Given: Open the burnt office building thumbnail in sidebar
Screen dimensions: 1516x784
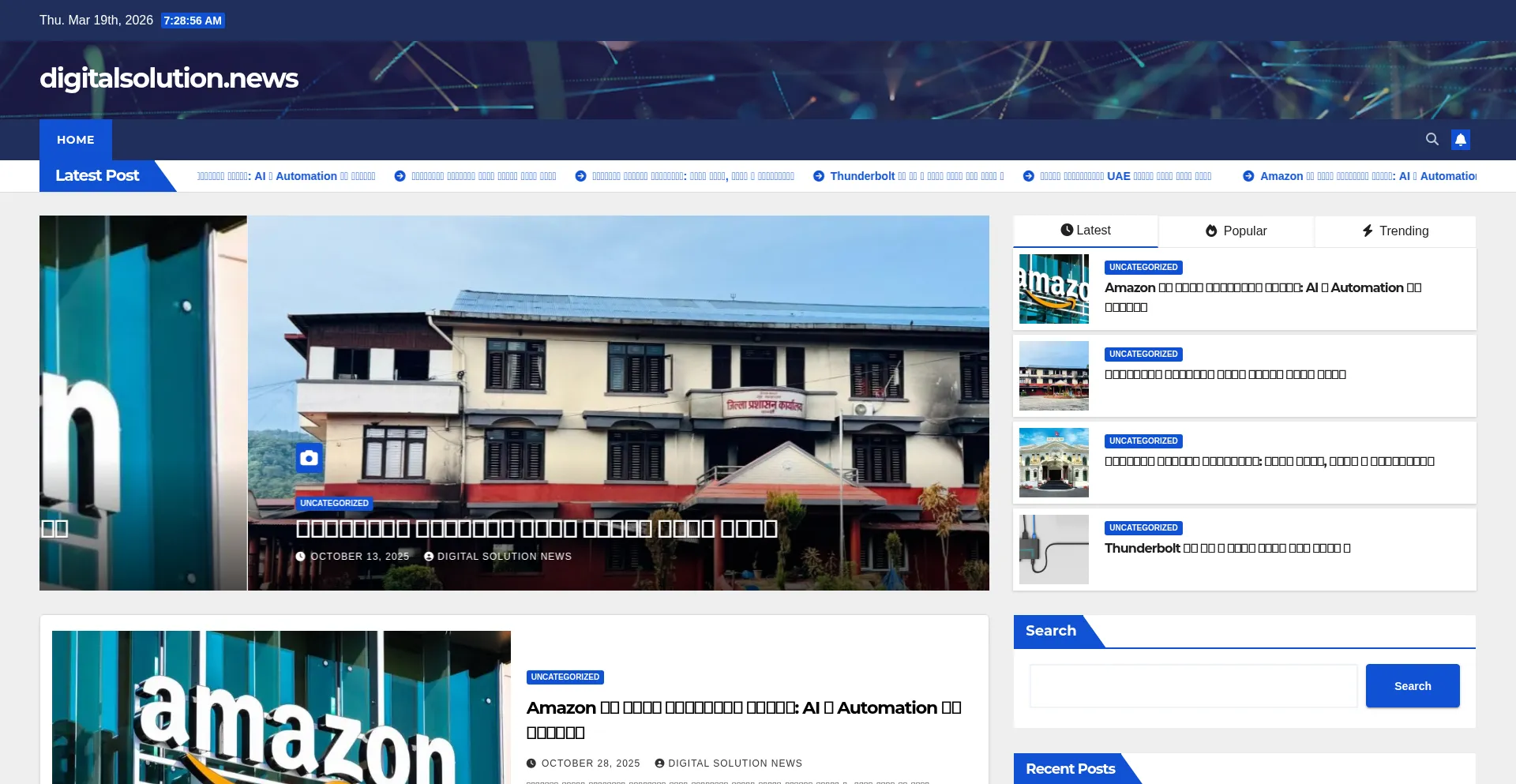Looking at the screenshot, I should point(1054,376).
